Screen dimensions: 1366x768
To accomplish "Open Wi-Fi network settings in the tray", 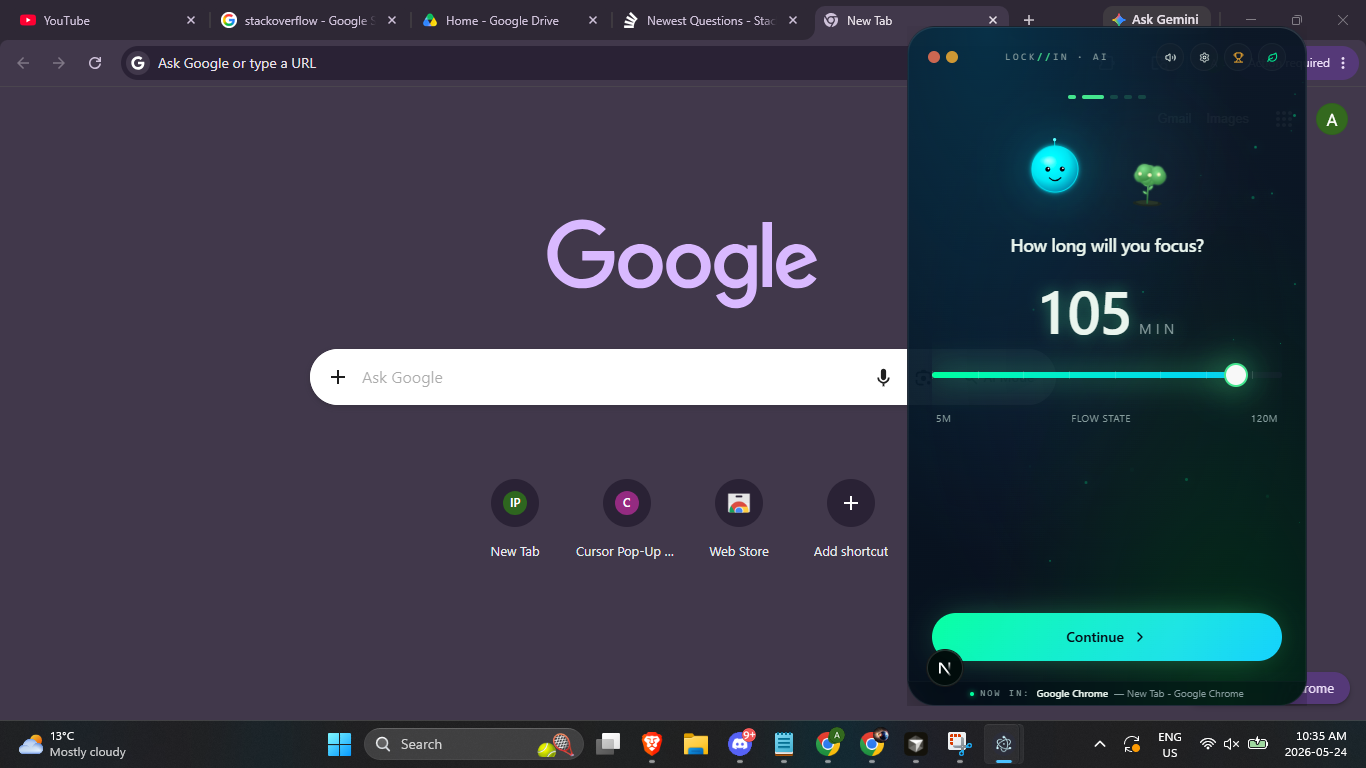I will pyautogui.click(x=1208, y=744).
